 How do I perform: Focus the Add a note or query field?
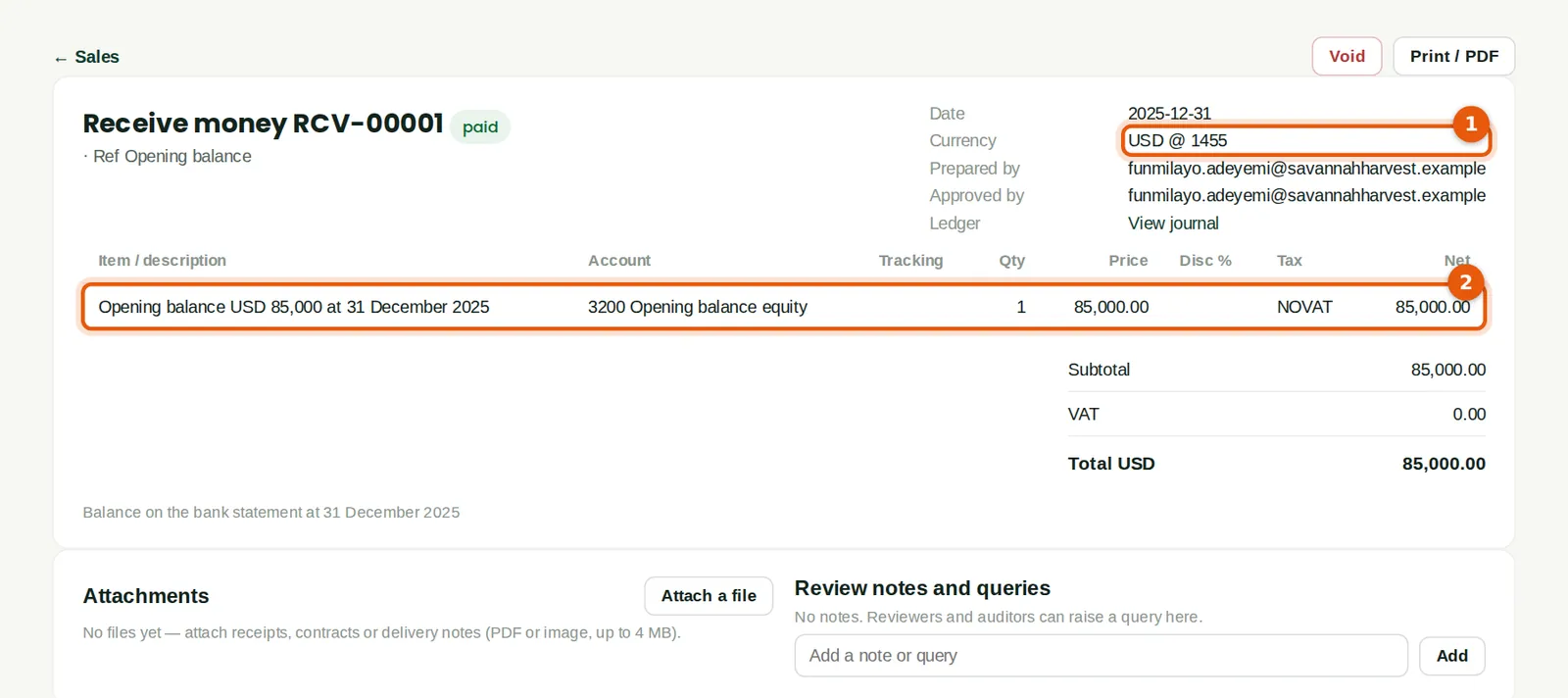(x=1101, y=656)
